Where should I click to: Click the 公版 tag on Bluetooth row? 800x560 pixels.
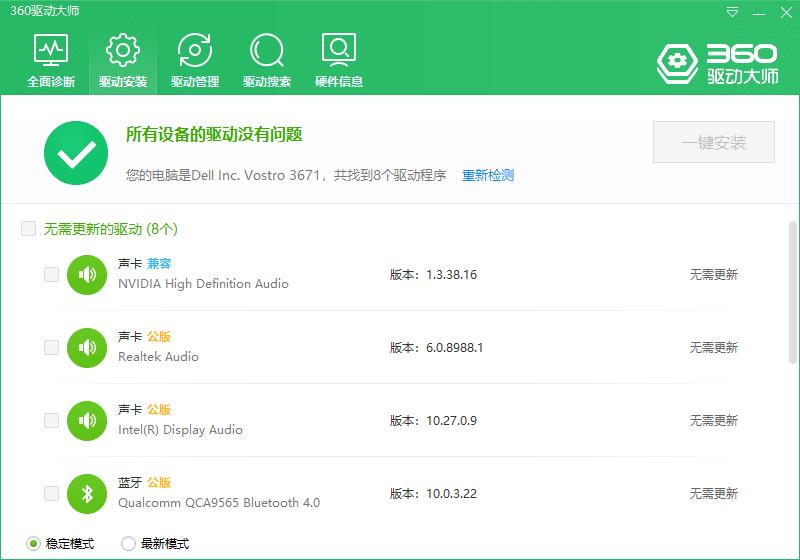click(x=159, y=482)
